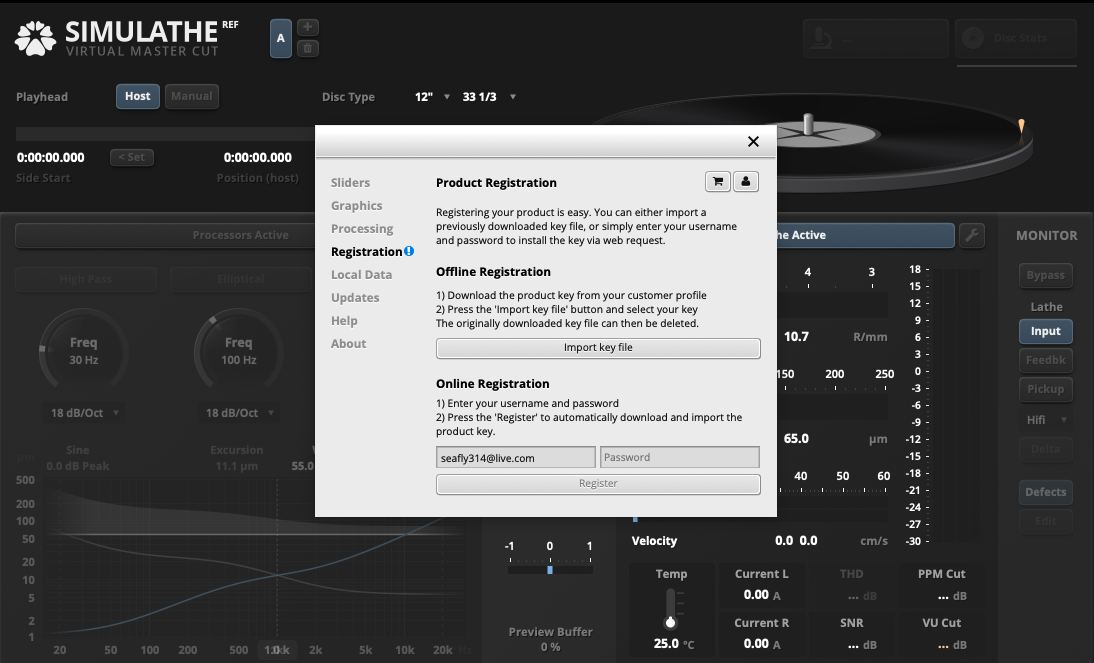
Task: Open the Local Data section
Action: coord(361,275)
